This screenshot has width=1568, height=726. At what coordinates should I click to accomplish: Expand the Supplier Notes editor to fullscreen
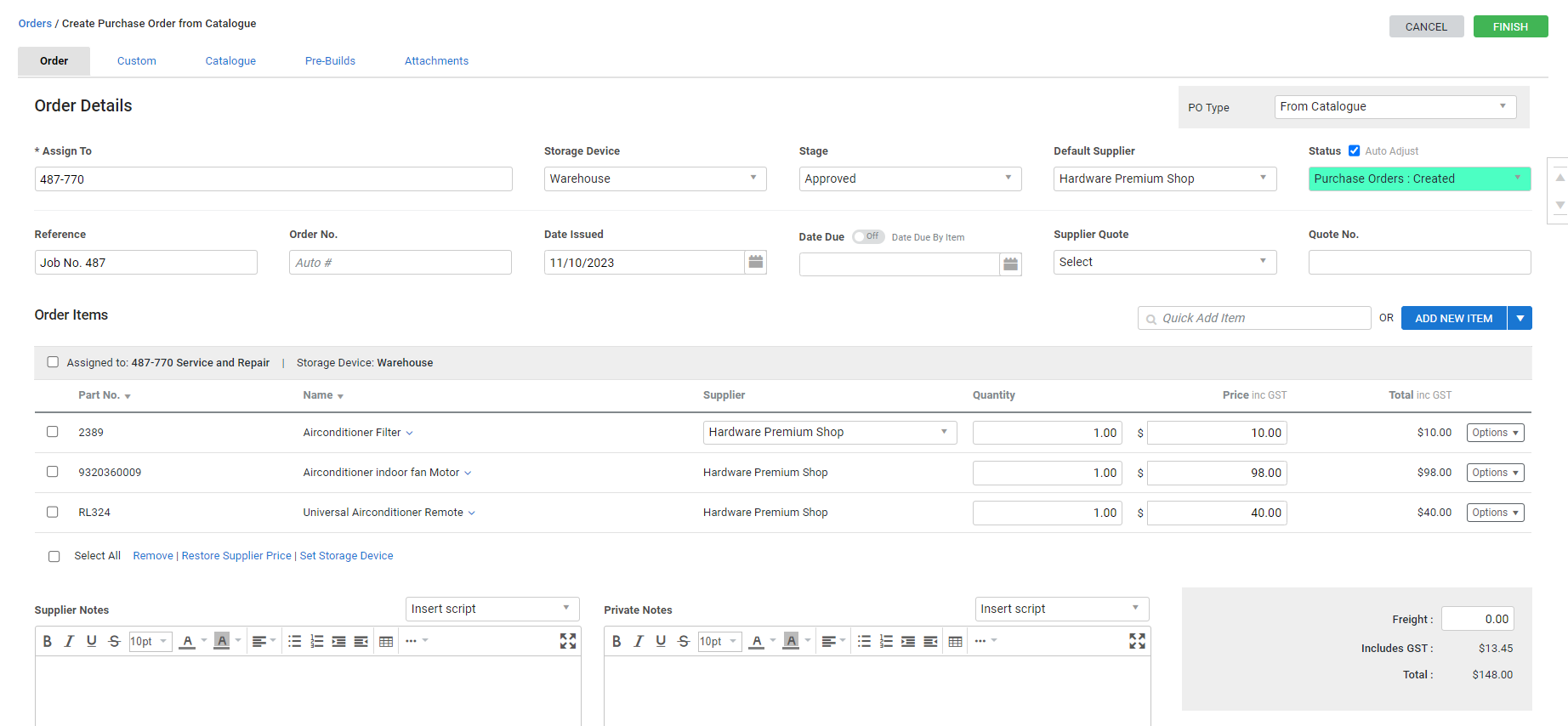pos(568,641)
